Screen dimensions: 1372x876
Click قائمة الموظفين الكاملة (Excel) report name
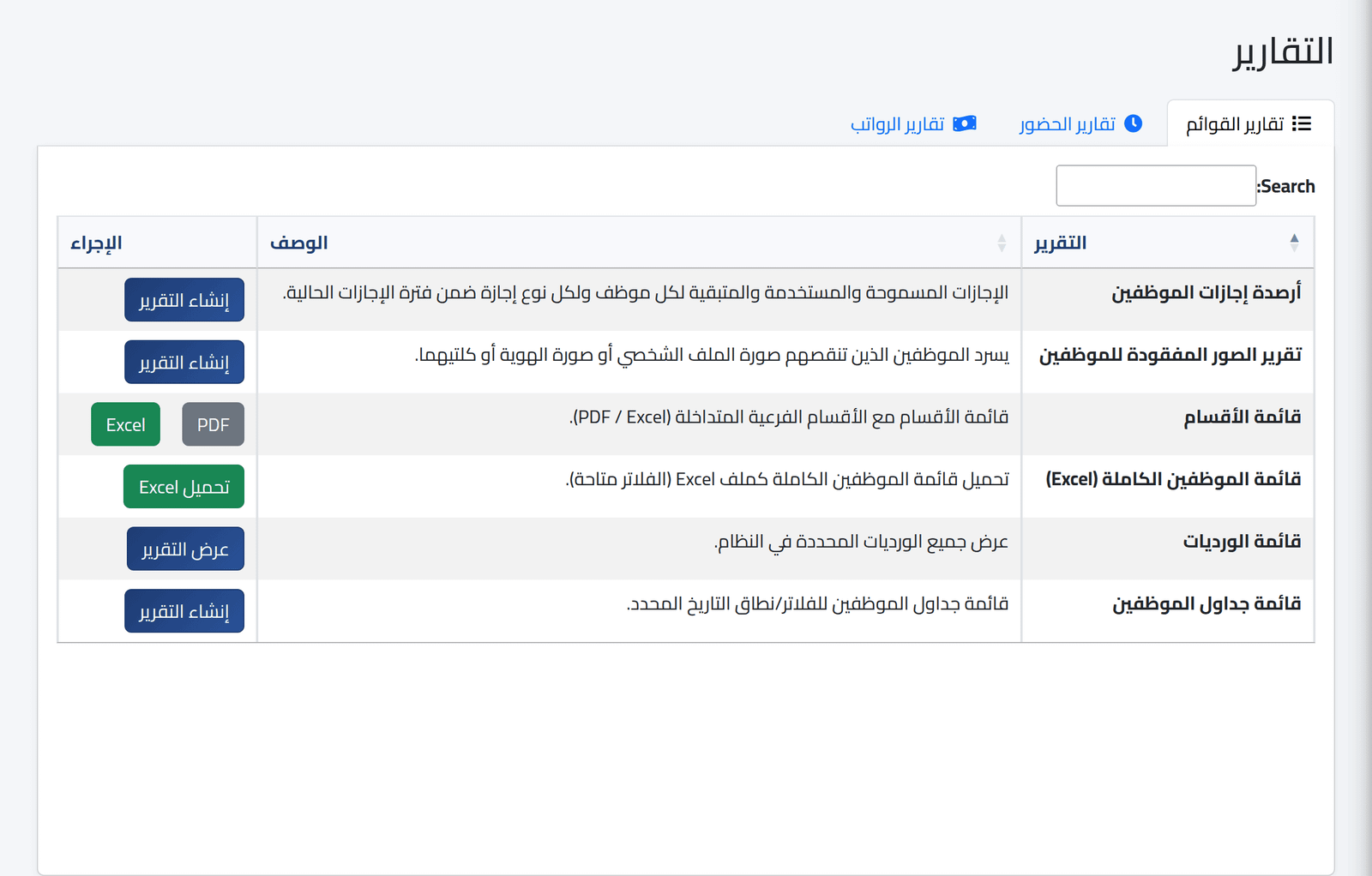pyautogui.click(x=1173, y=479)
